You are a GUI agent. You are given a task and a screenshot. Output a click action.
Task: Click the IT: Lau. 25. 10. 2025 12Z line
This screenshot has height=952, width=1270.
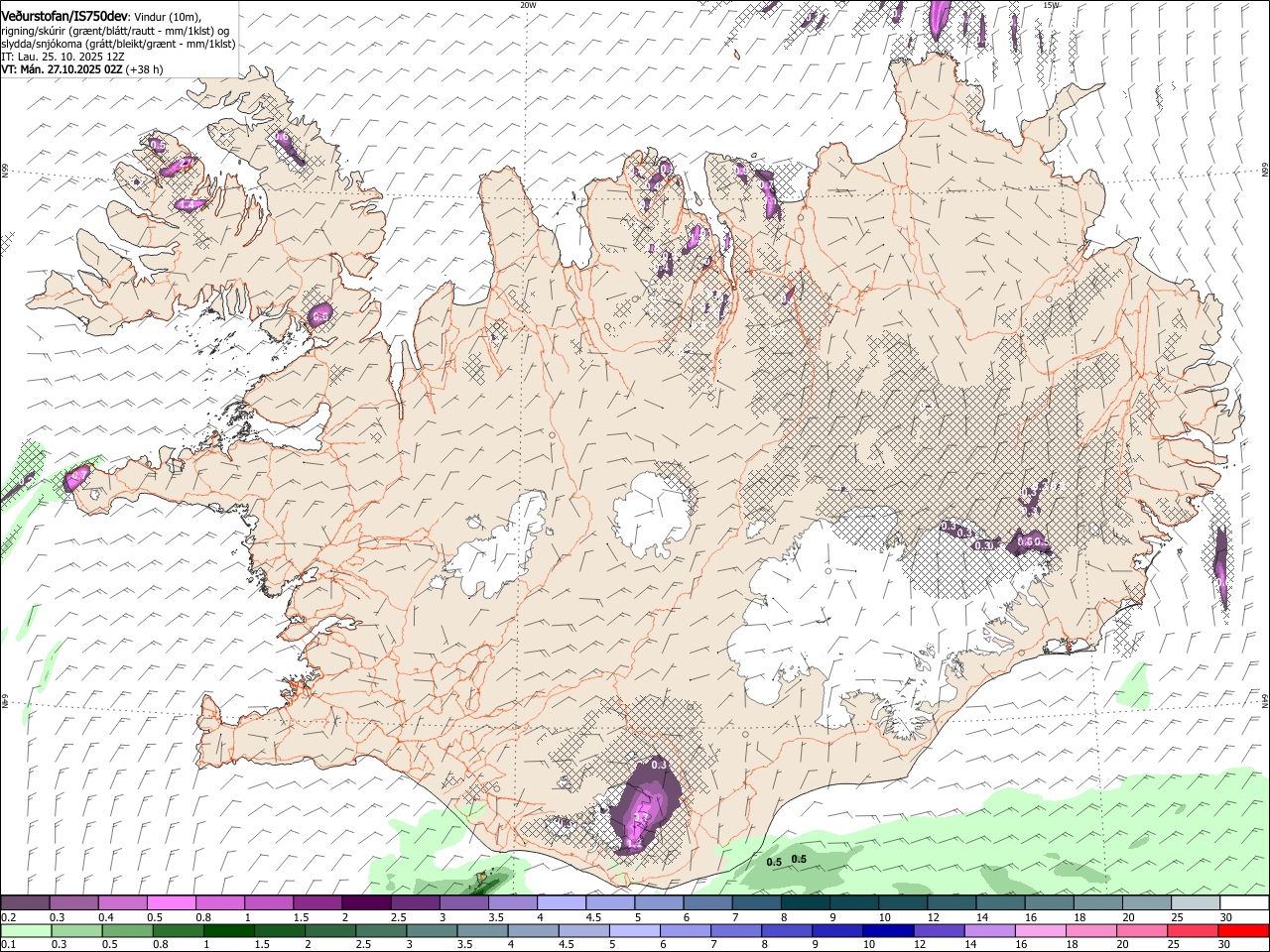(x=63, y=57)
